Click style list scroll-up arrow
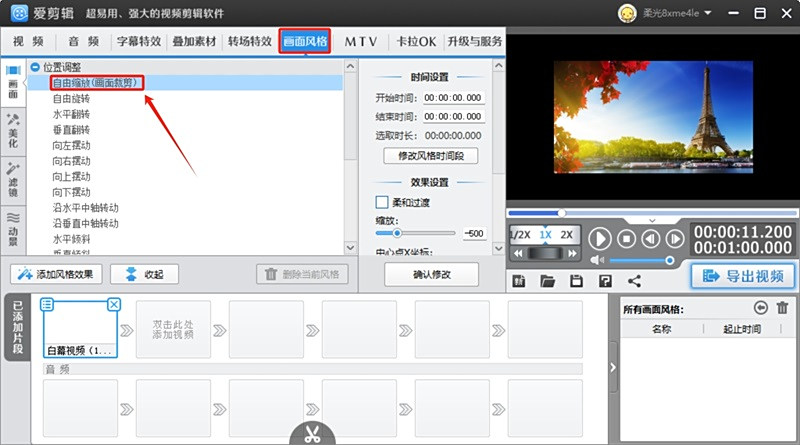The image size is (800, 445). pos(350,66)
